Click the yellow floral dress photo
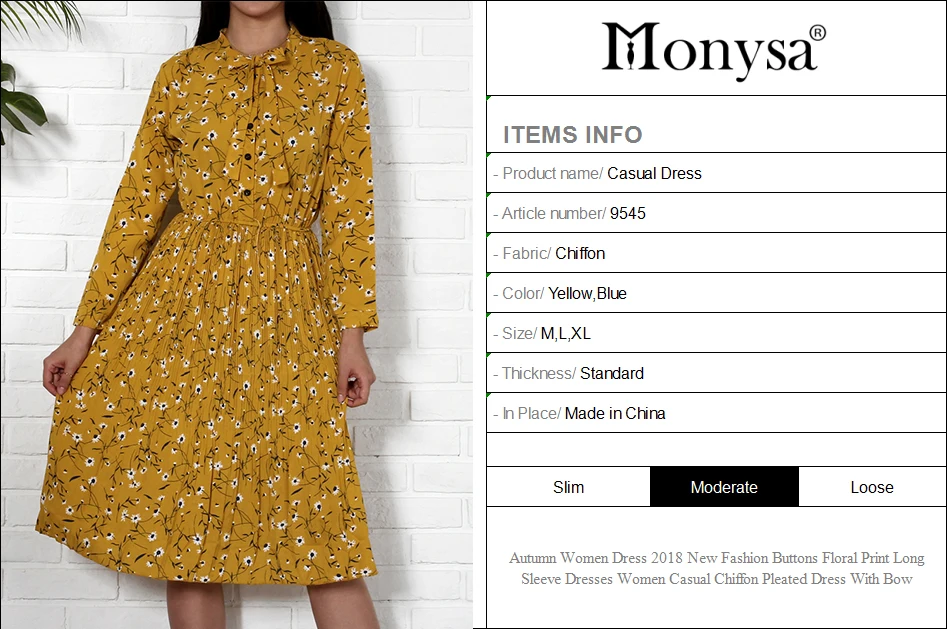947x629 pixels. (237, 314)
